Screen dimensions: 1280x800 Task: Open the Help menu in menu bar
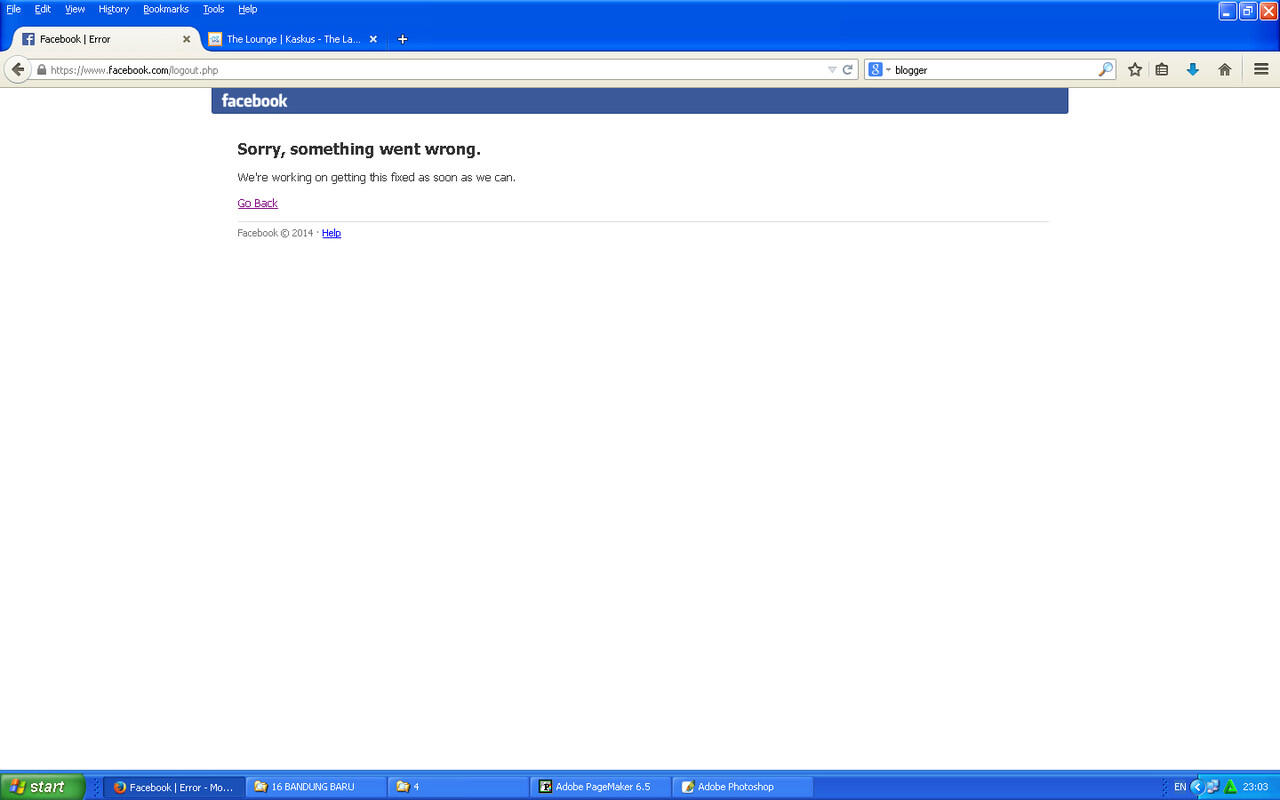(248, 9)
